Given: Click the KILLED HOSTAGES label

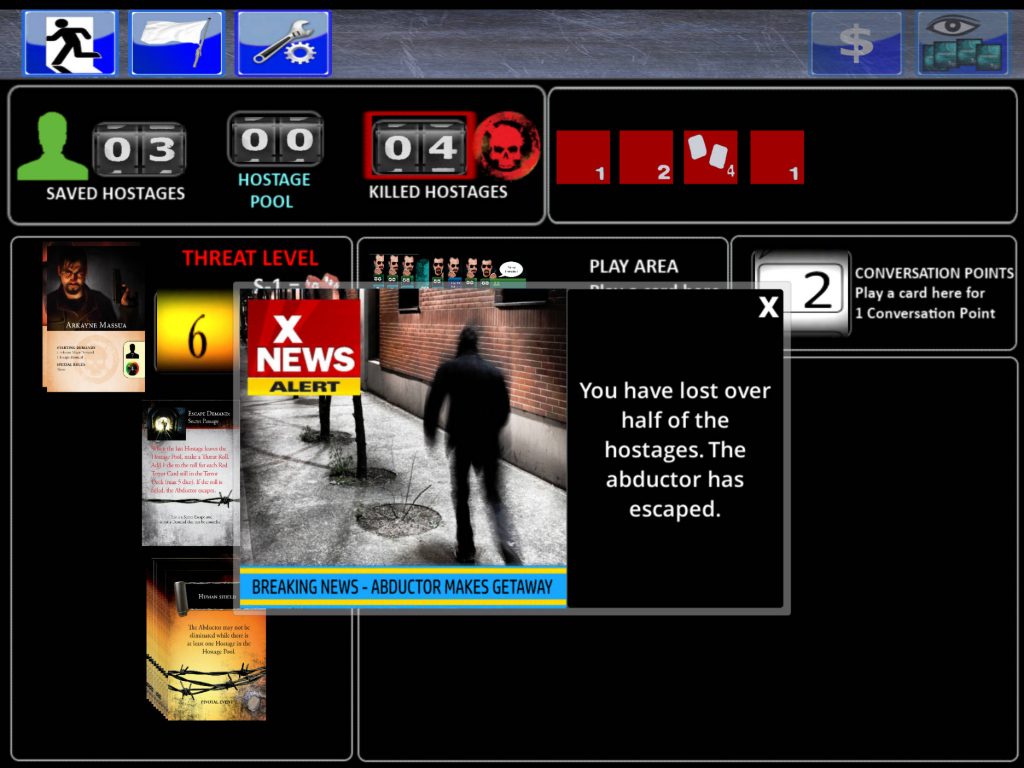Looking at the screenshot, I should click(x=438, y=192).
